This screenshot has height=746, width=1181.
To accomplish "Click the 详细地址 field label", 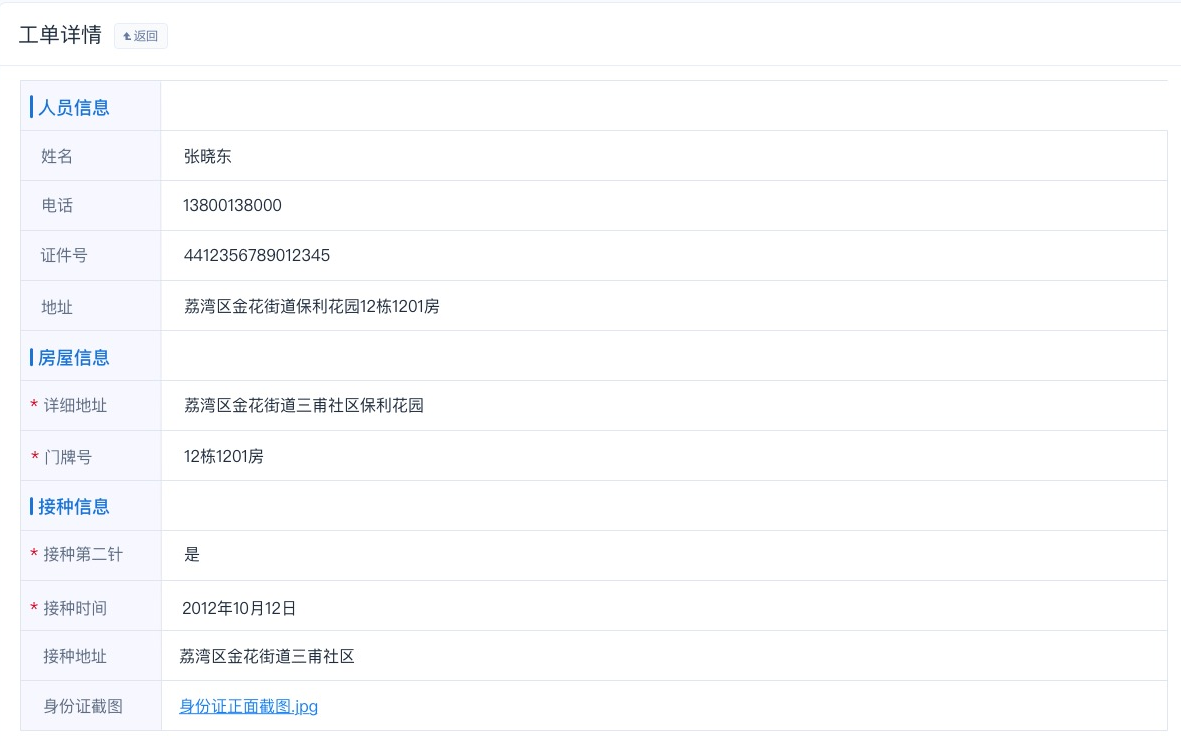I will coord(75,405).
